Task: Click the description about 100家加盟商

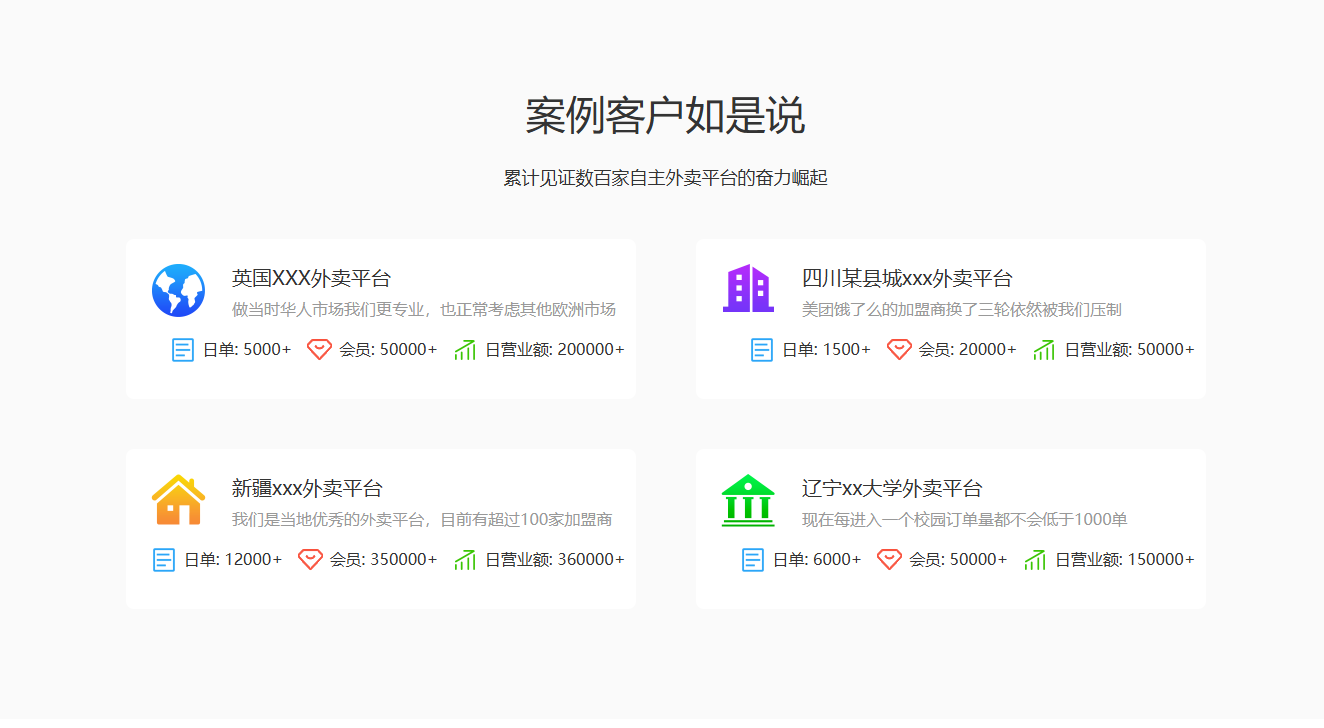Action: click(422, 520)
